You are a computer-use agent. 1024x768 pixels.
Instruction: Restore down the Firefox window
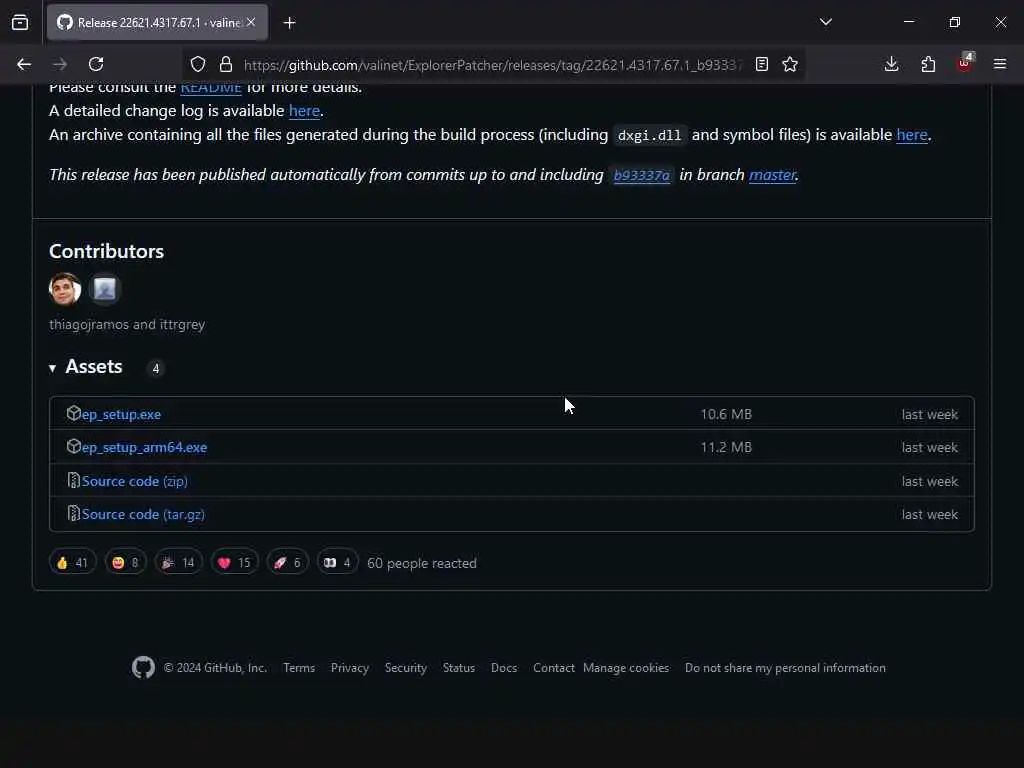pos(954,22)
